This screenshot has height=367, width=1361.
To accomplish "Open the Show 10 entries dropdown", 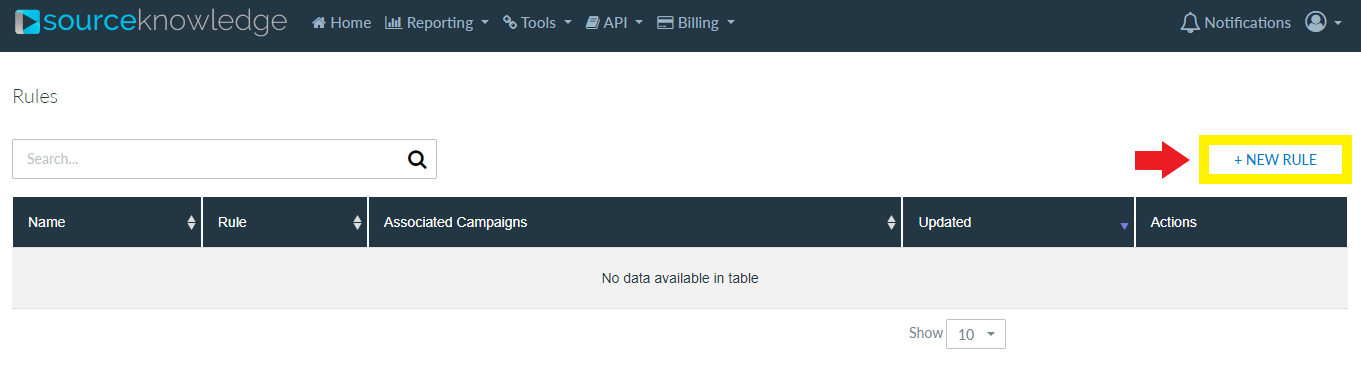I will click(976, 334).
